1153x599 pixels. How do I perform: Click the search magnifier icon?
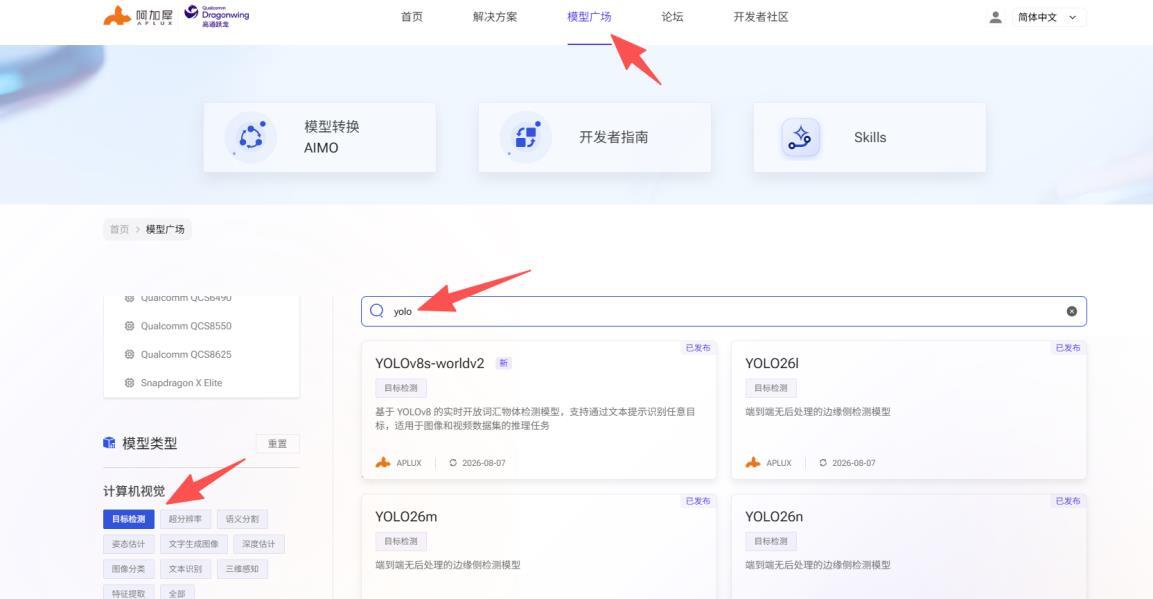tap(376, 311)
